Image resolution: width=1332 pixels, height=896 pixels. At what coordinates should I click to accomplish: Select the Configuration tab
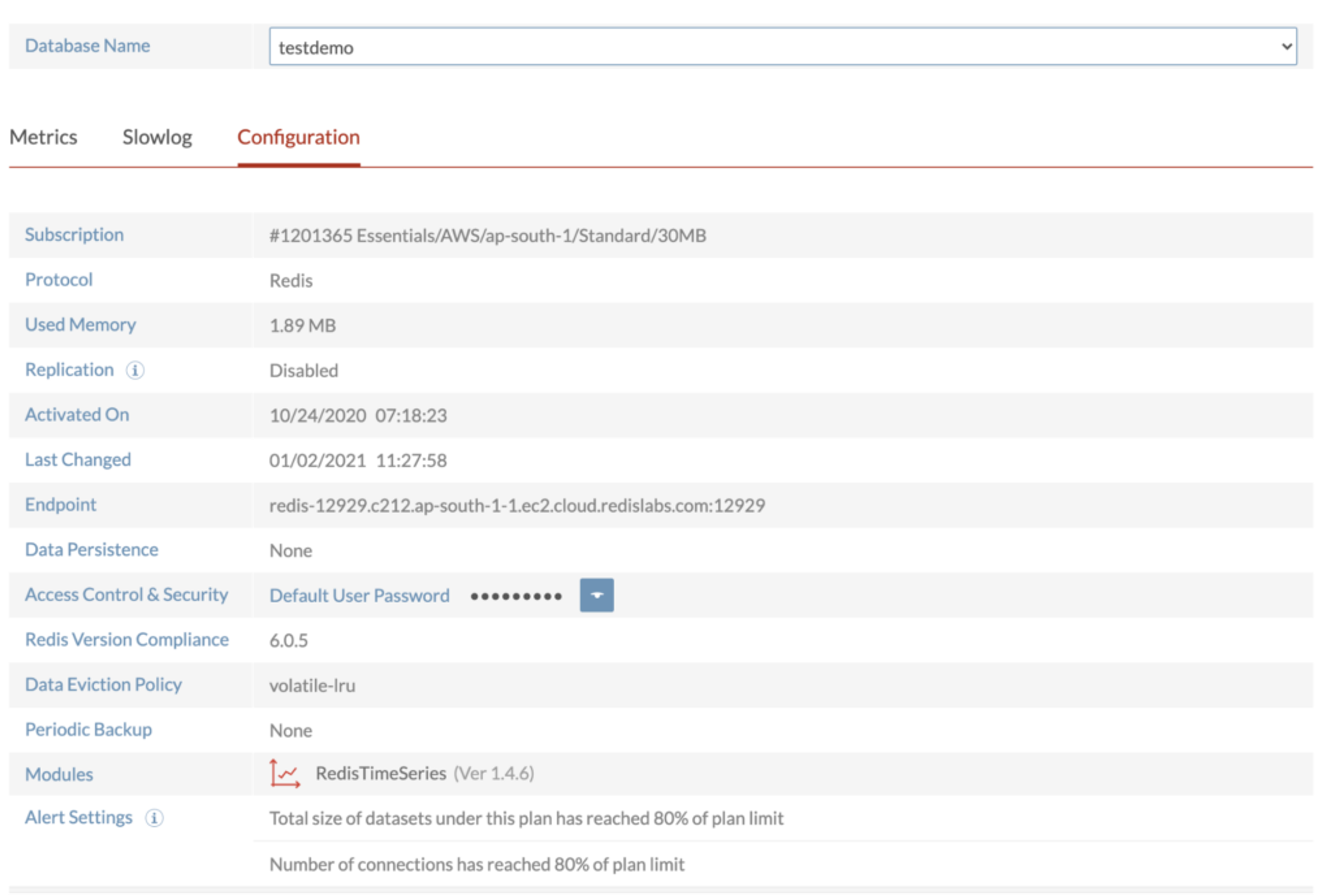click(298, 138)
